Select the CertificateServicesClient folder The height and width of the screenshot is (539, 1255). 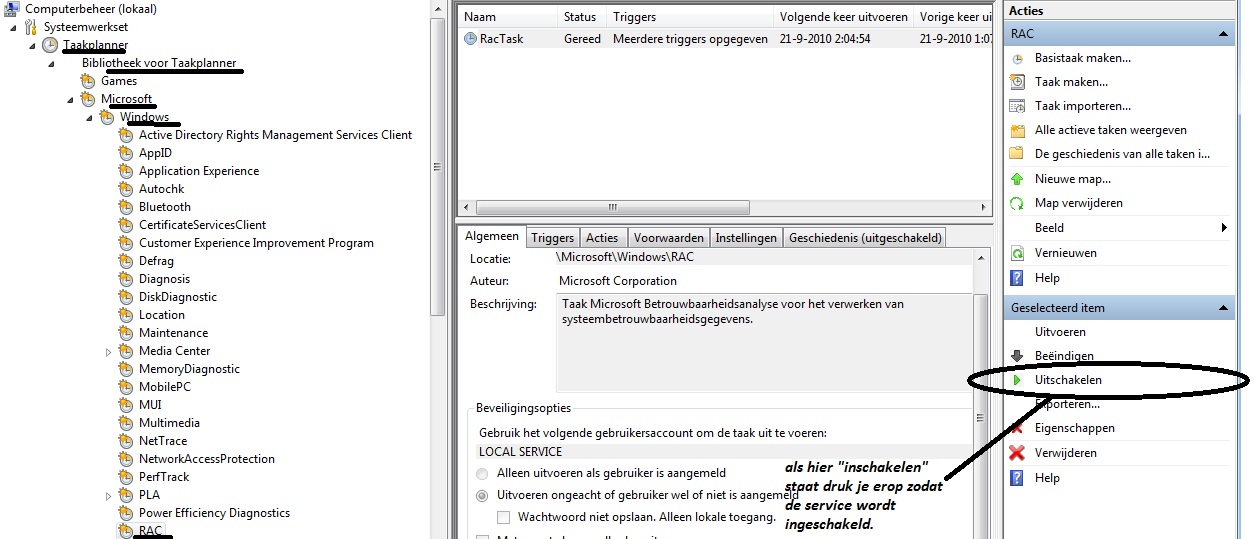click(x=202, y=225)
